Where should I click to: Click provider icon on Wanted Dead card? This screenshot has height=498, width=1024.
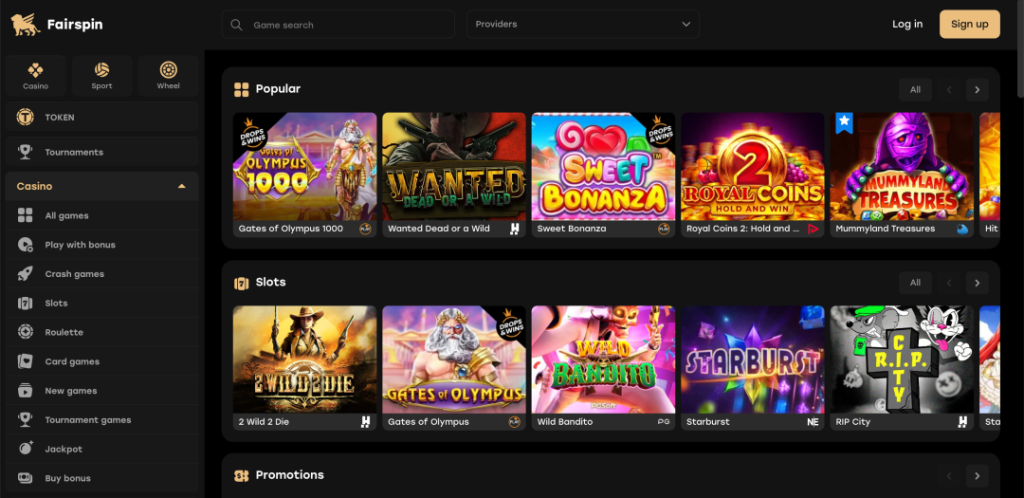pyautogui.click(x=514, y=229)
